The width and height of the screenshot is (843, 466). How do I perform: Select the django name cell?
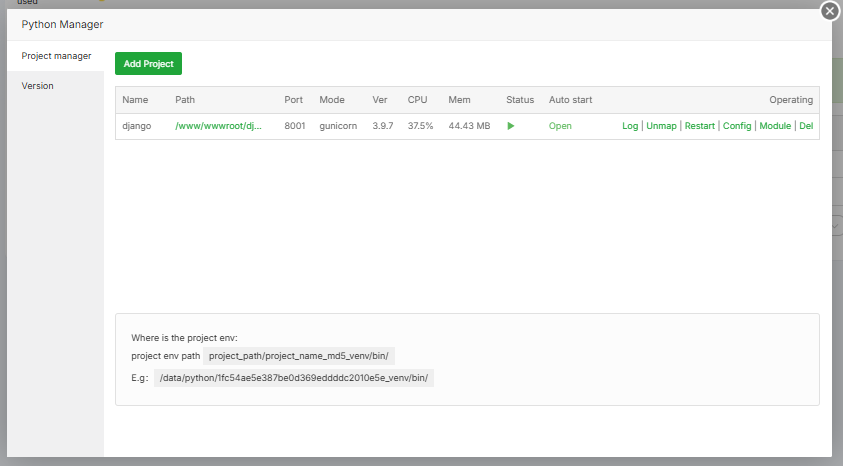click(137, 126)
